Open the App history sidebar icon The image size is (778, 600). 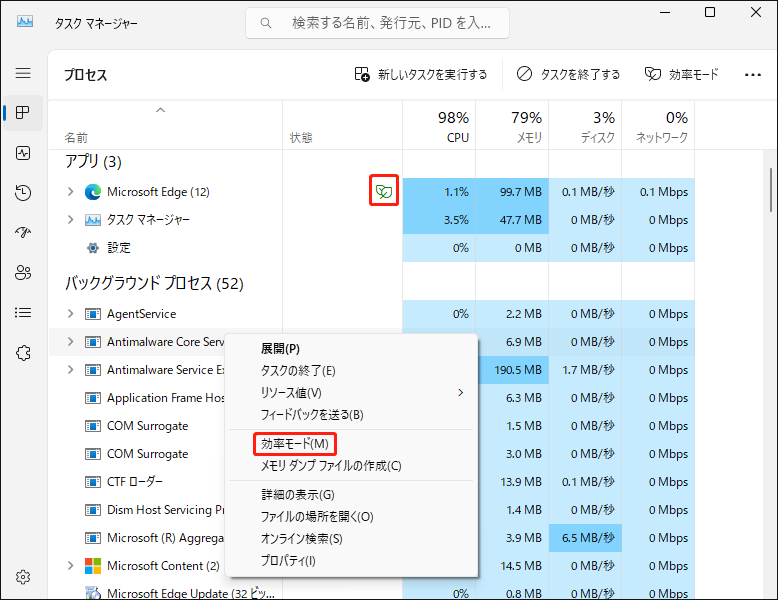click(x=23, y=193)
